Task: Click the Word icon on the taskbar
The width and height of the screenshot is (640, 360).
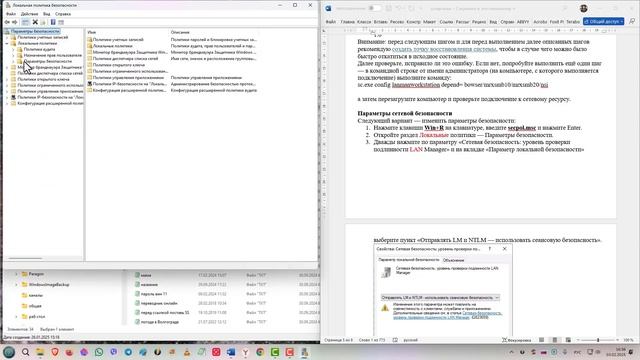Action: pos(231,352)
